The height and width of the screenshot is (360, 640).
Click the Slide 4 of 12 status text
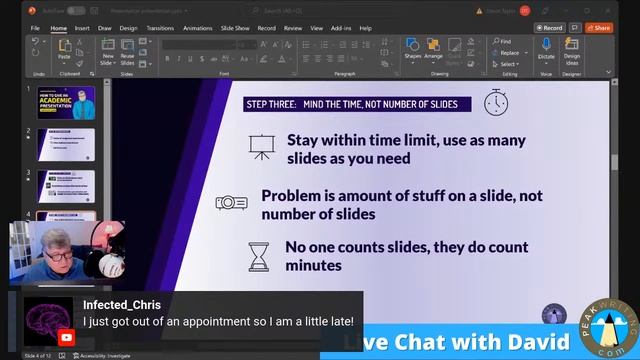click(x=38, y=356)
